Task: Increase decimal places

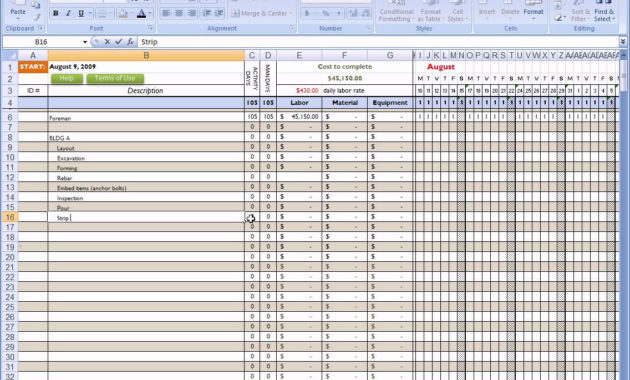Action: tap(353, 13)
